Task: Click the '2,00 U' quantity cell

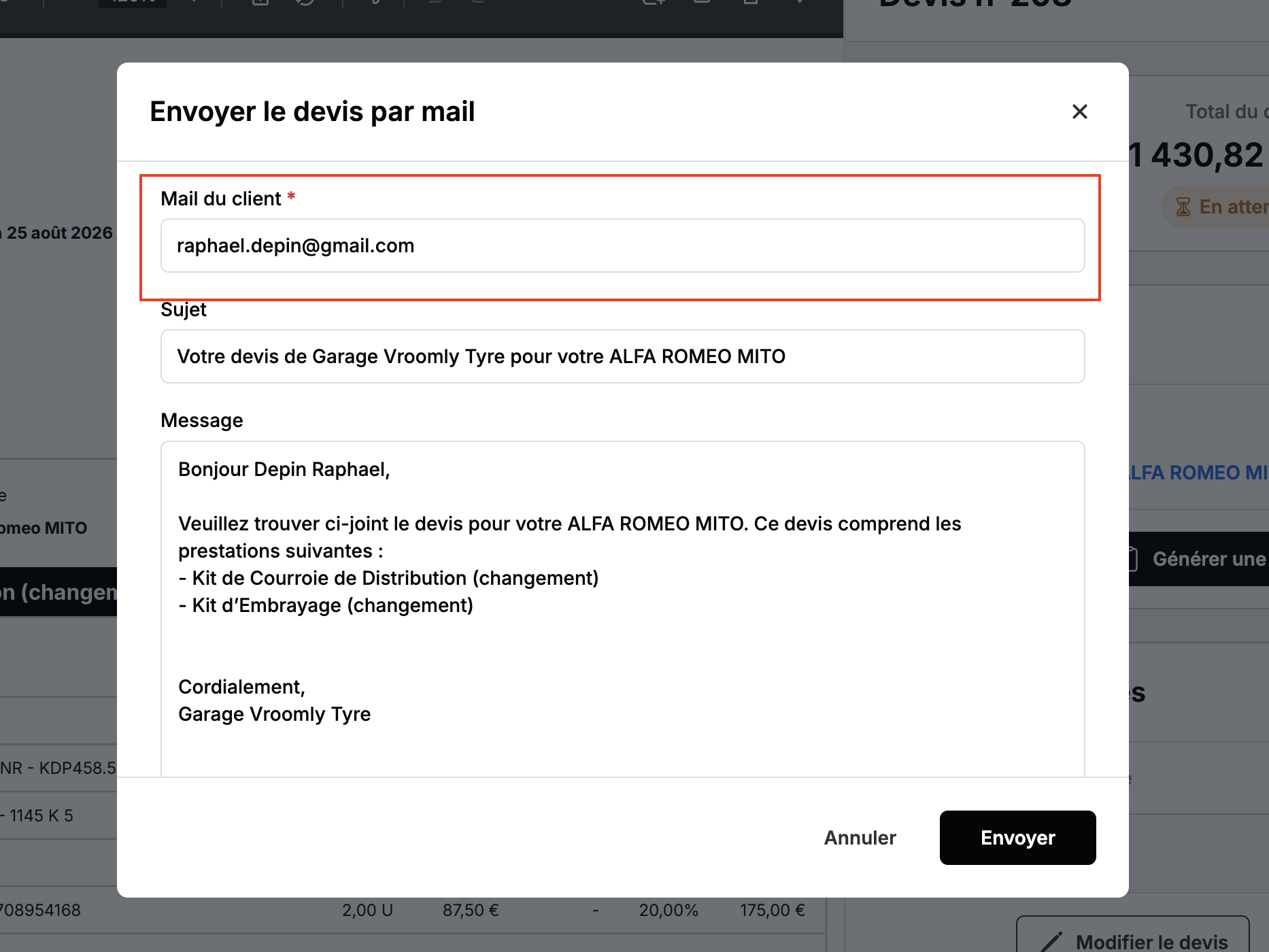Action: 367,910
